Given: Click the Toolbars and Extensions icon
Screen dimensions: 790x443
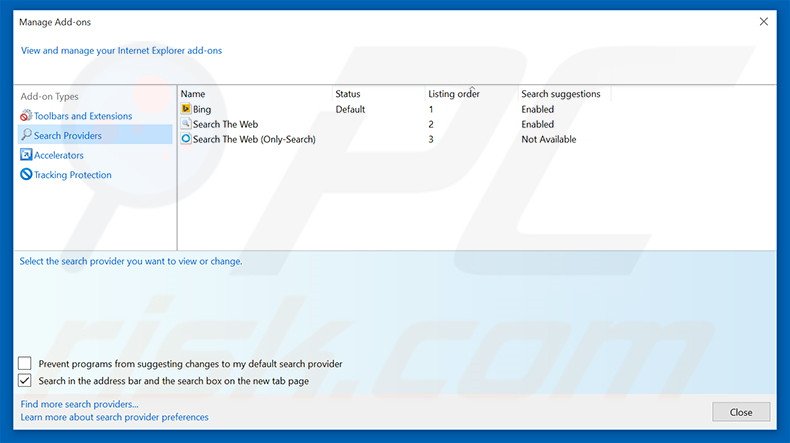Looking at the screenshot, I should [x=26, y=115].
